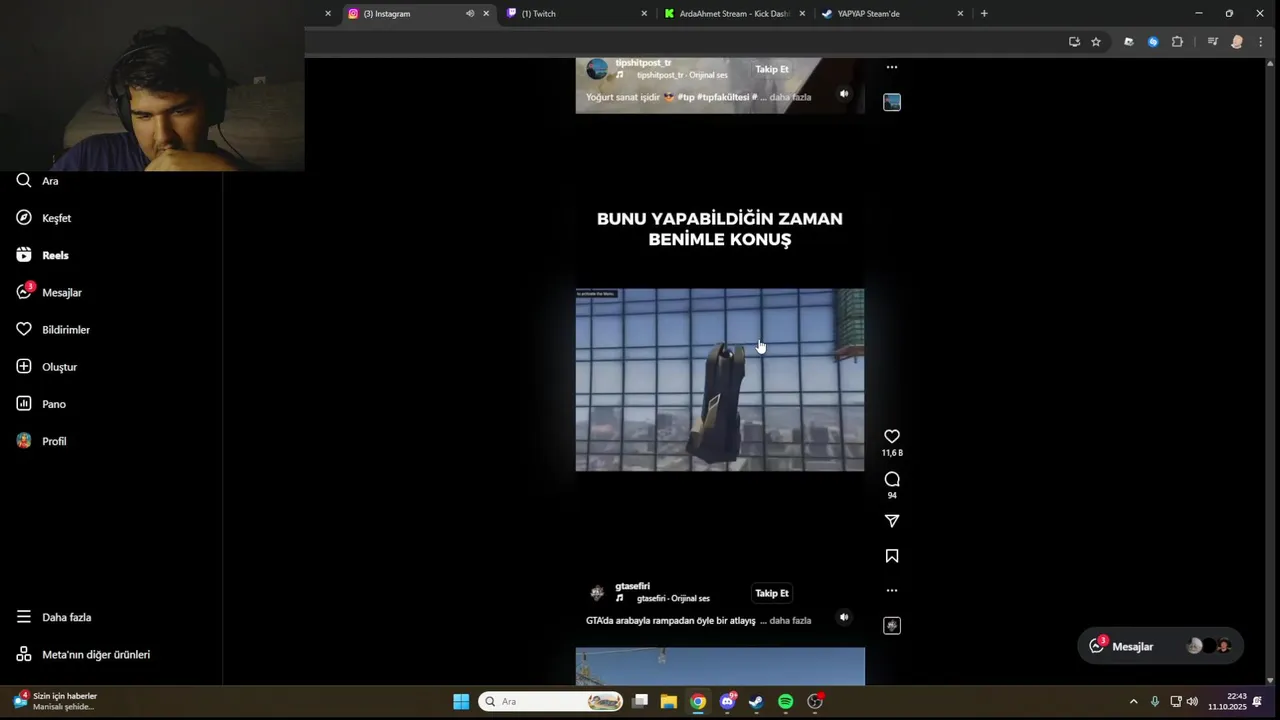The height and width of the screenshot is (720, 1280).
Task: Open floating Mesajlar button at bottom right
Action: (1160, 646)
